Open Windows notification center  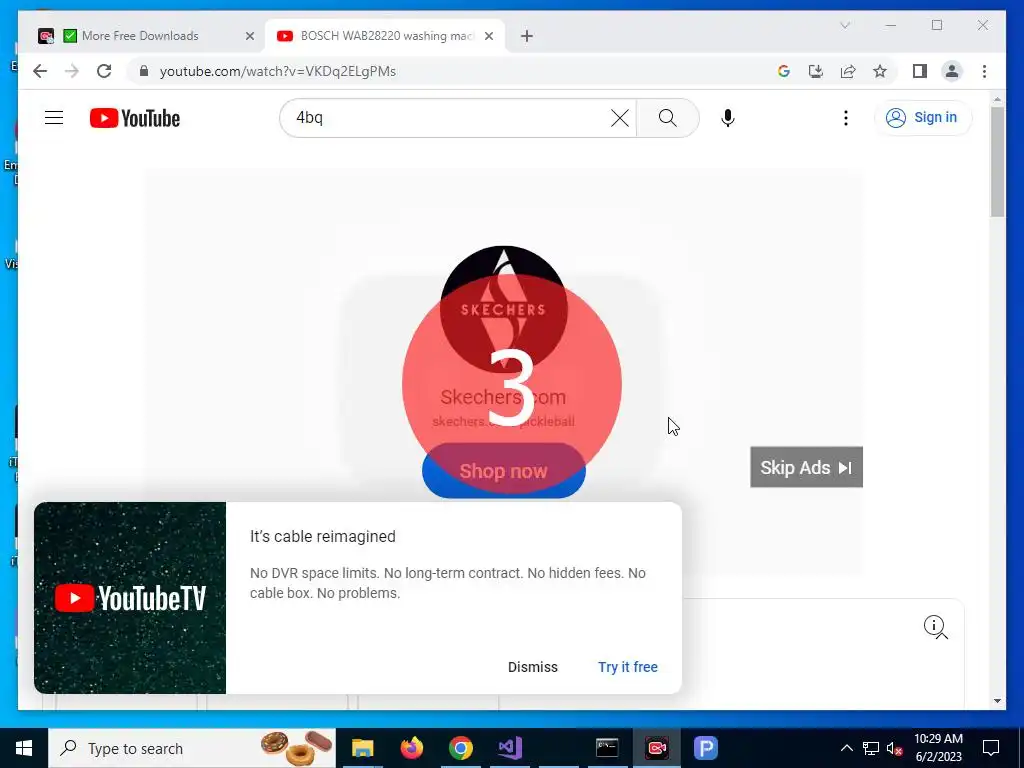[x=991, y=748]
